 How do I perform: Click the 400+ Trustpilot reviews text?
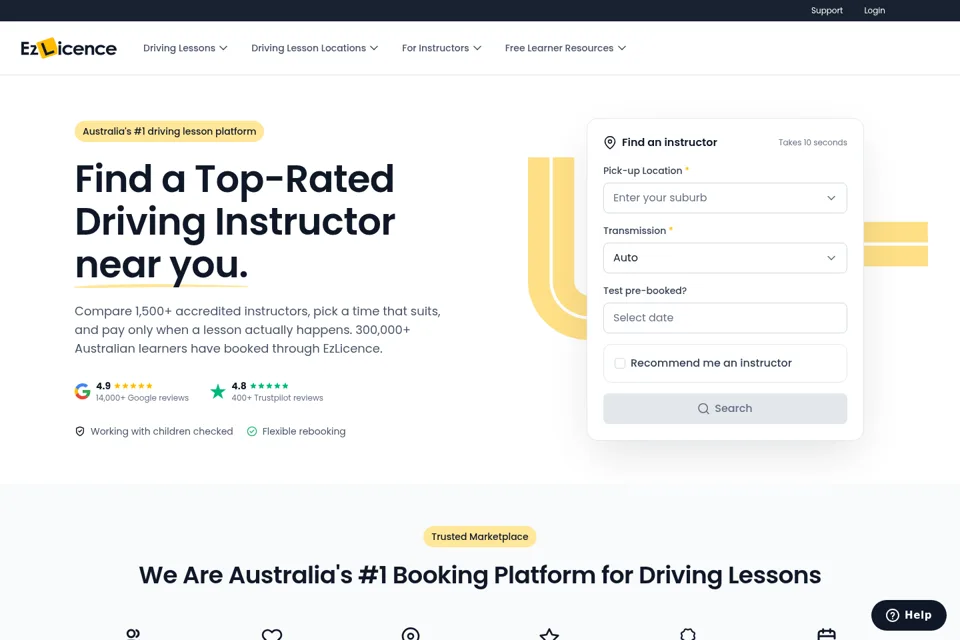(277, 398)
